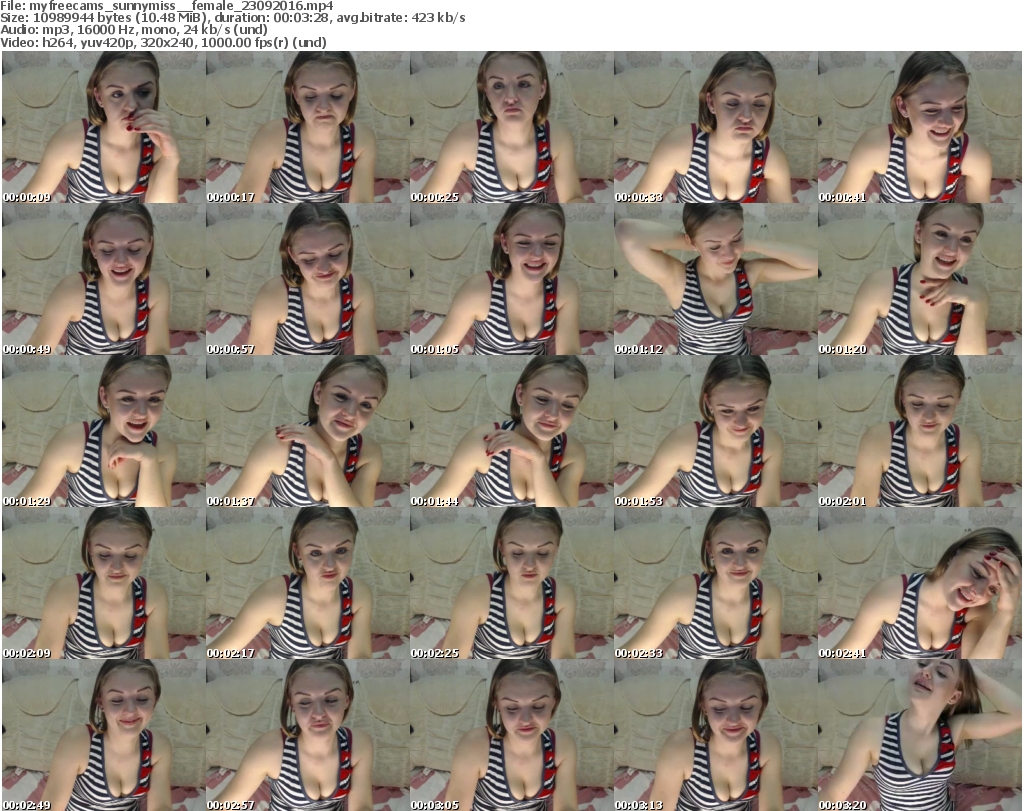This screenshot has width=1024, height=811.
Task: Select the thumbnail stamped 00:00:09
Action: (104, 127)
